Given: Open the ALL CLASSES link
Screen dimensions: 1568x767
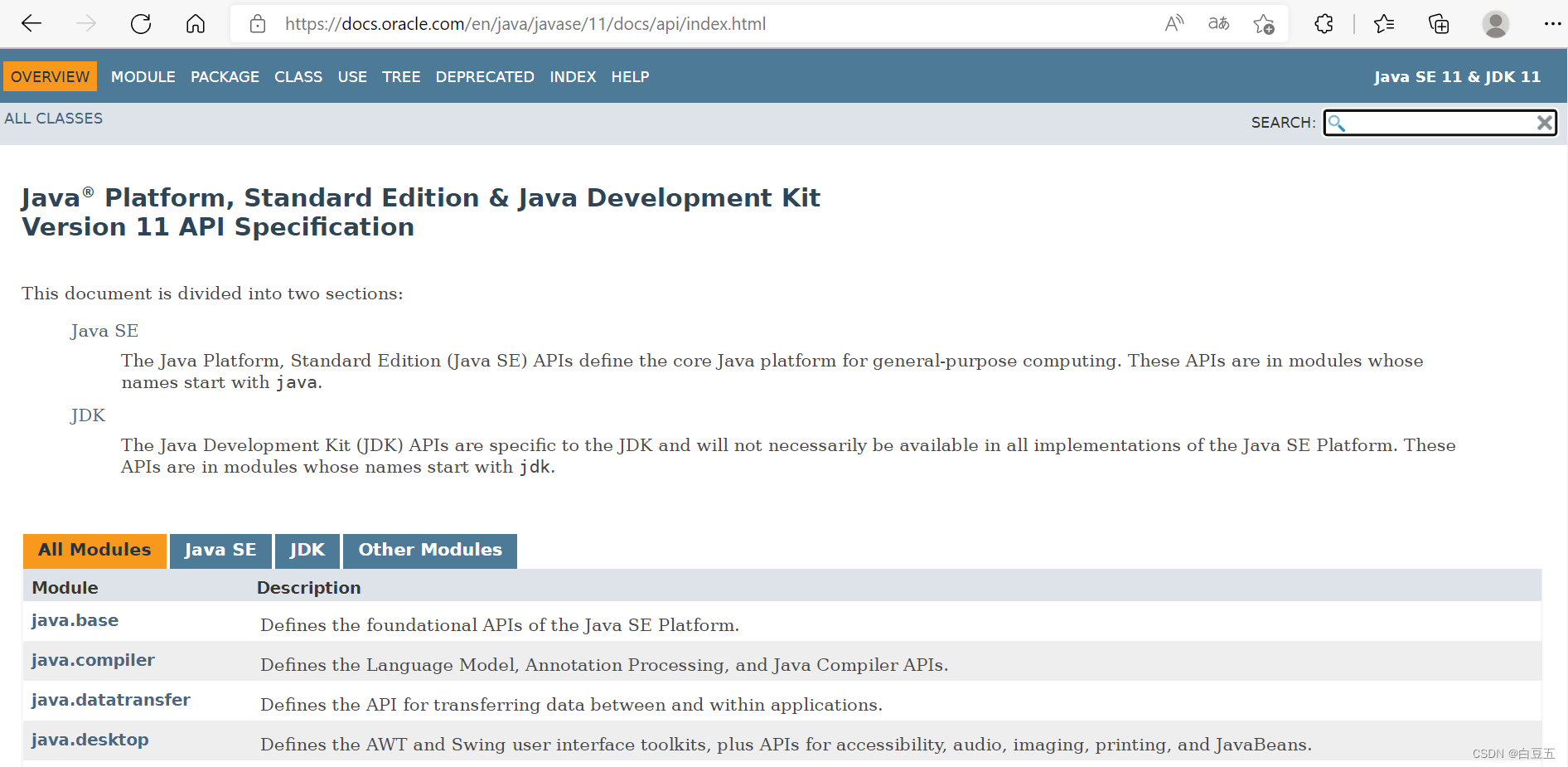Looking at the screenshot, I should click(x=54, y=119).
